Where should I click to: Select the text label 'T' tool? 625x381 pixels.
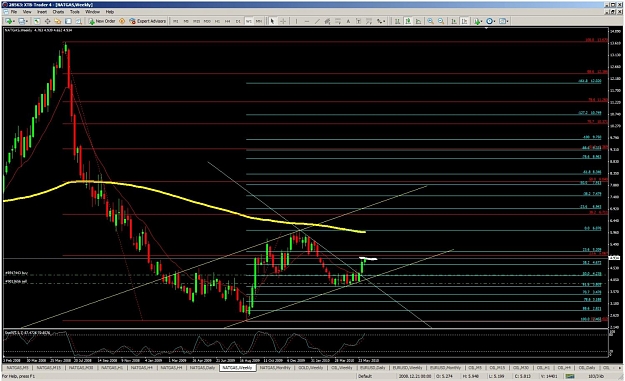358,21
